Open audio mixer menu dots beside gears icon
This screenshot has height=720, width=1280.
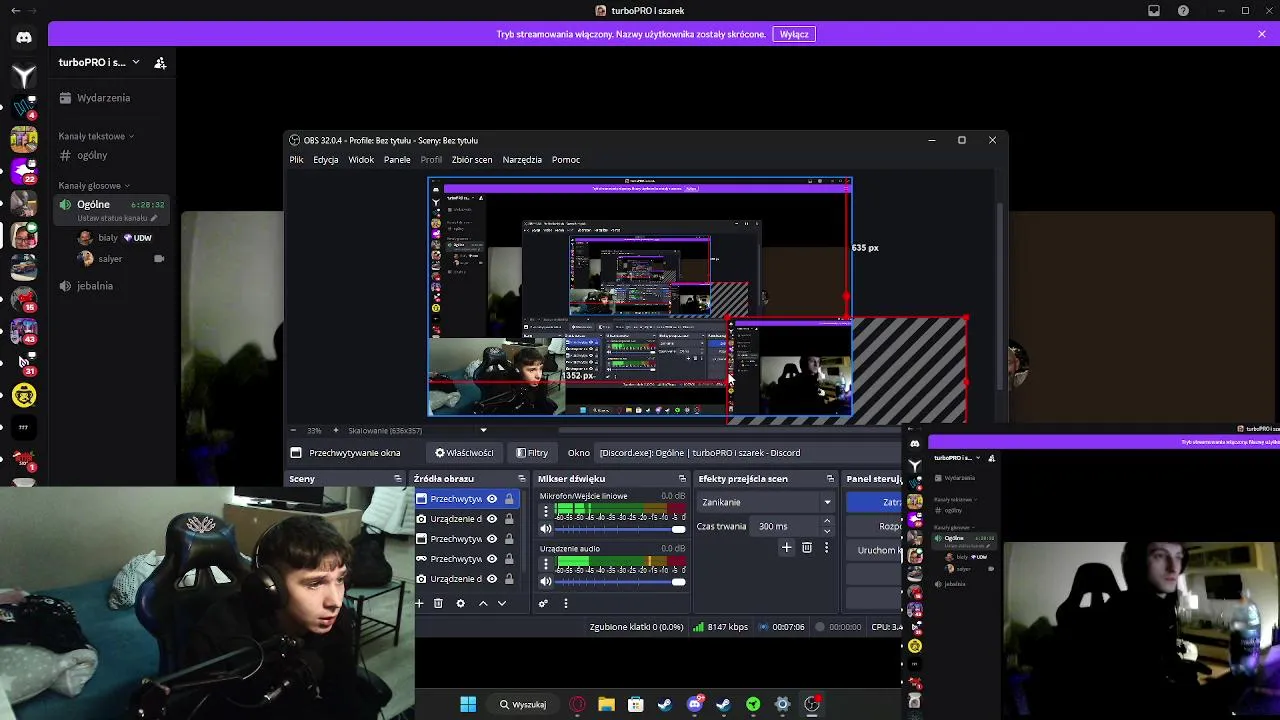coord(565,603)
